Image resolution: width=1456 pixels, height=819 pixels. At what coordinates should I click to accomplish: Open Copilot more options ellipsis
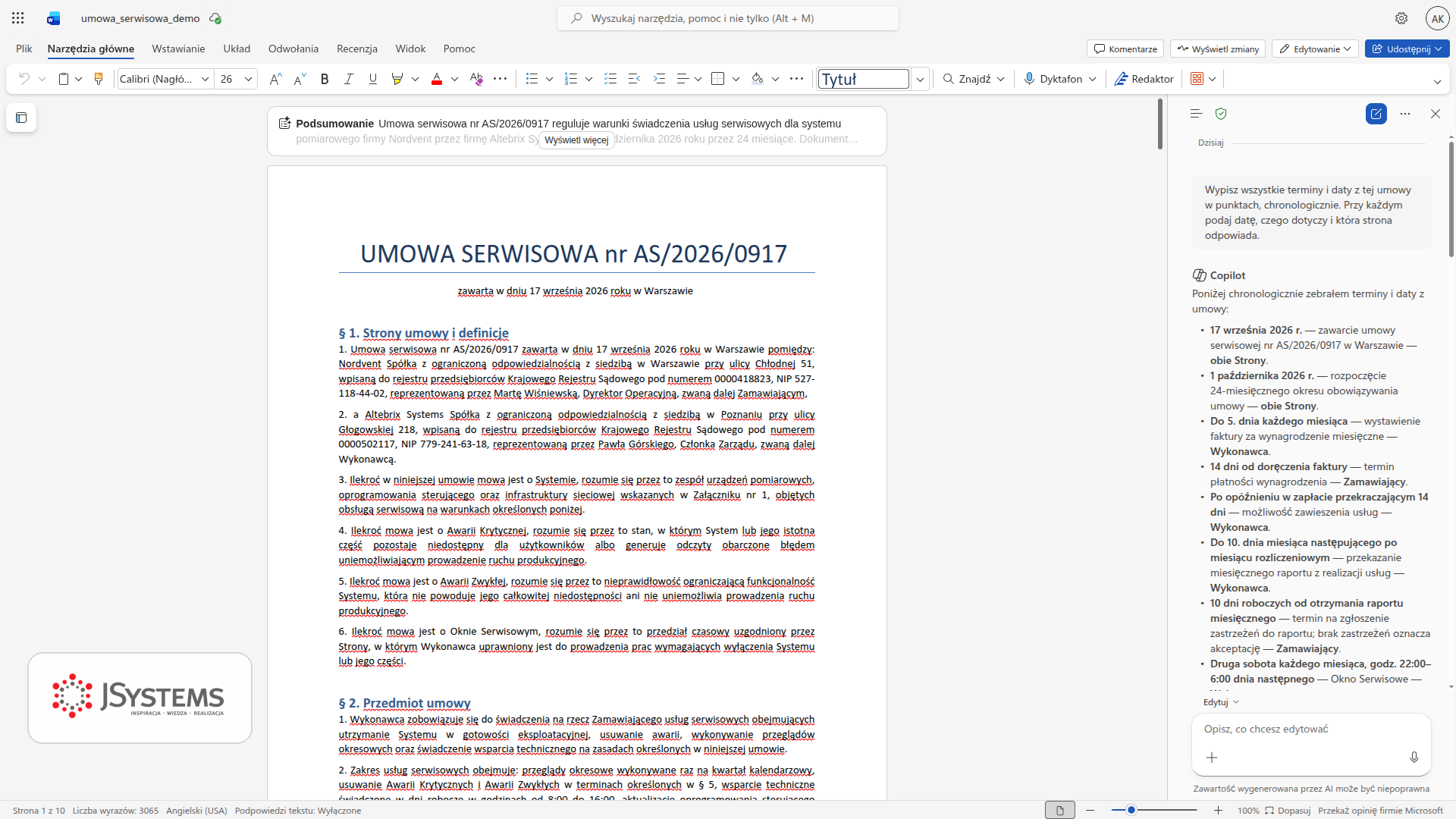tap(1405, 114)
